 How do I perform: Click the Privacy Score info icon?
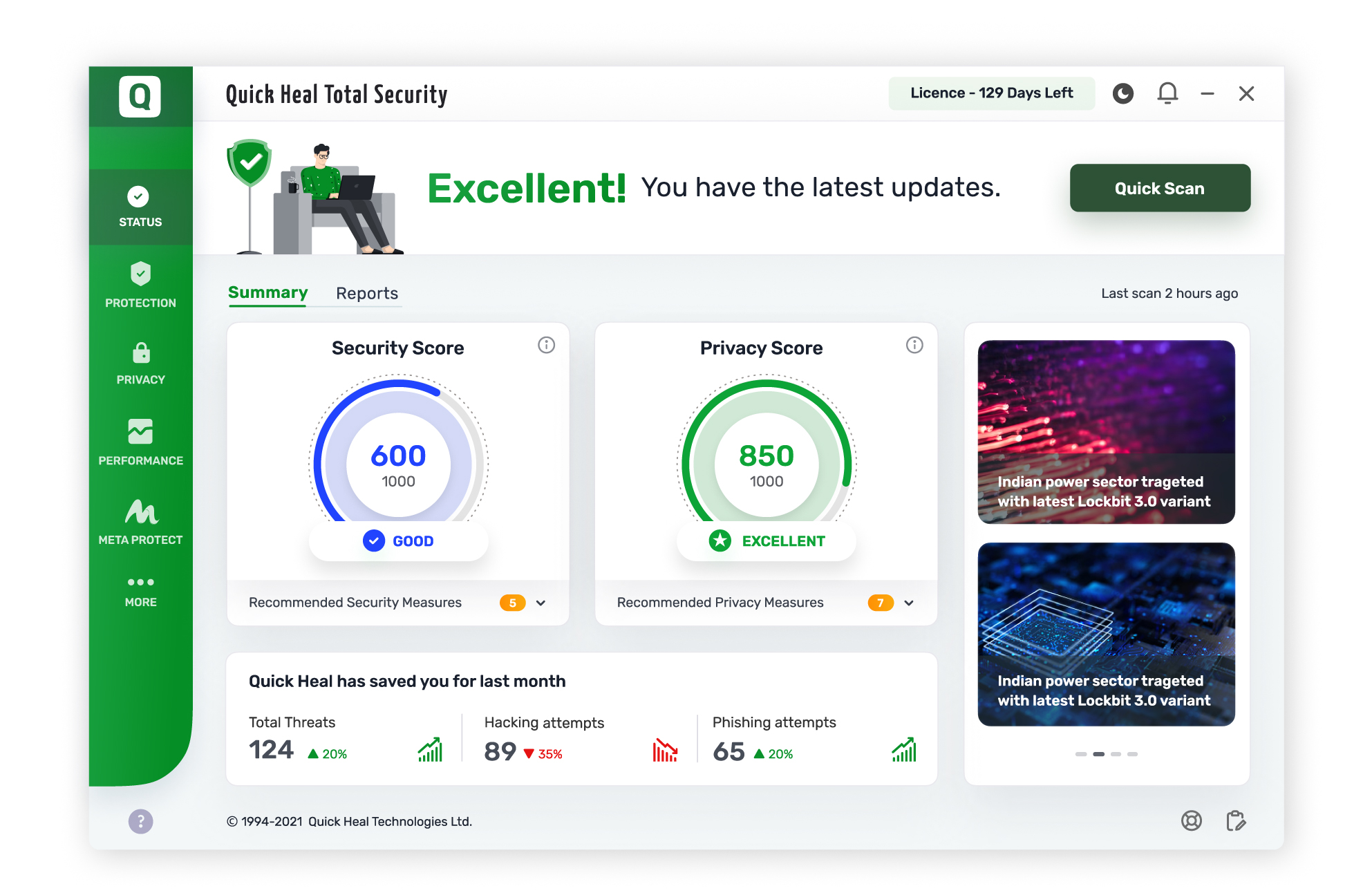pos(914,345)
